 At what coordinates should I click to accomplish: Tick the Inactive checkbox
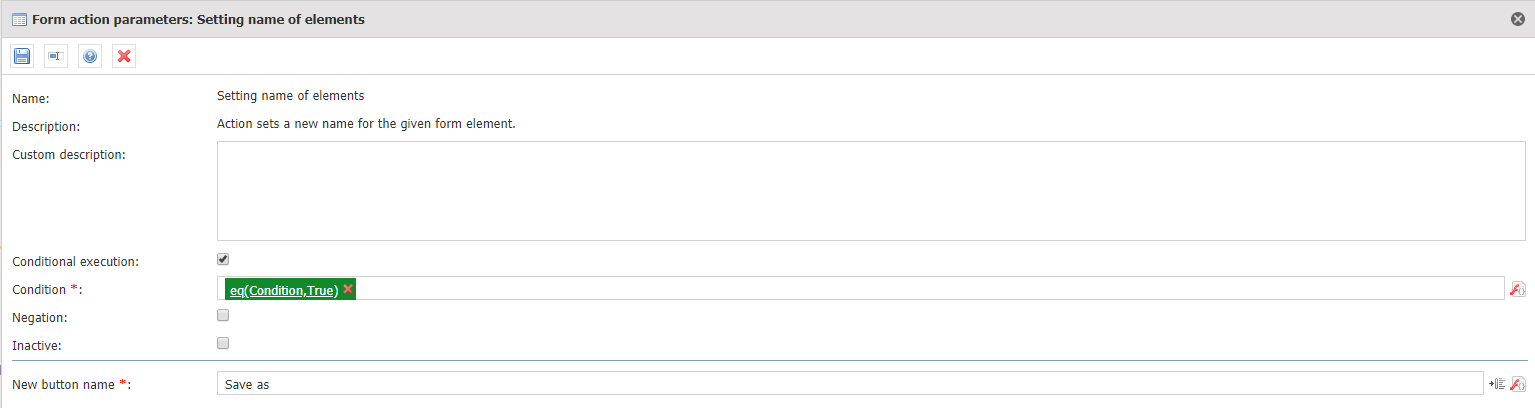click(x=223, y=343)
